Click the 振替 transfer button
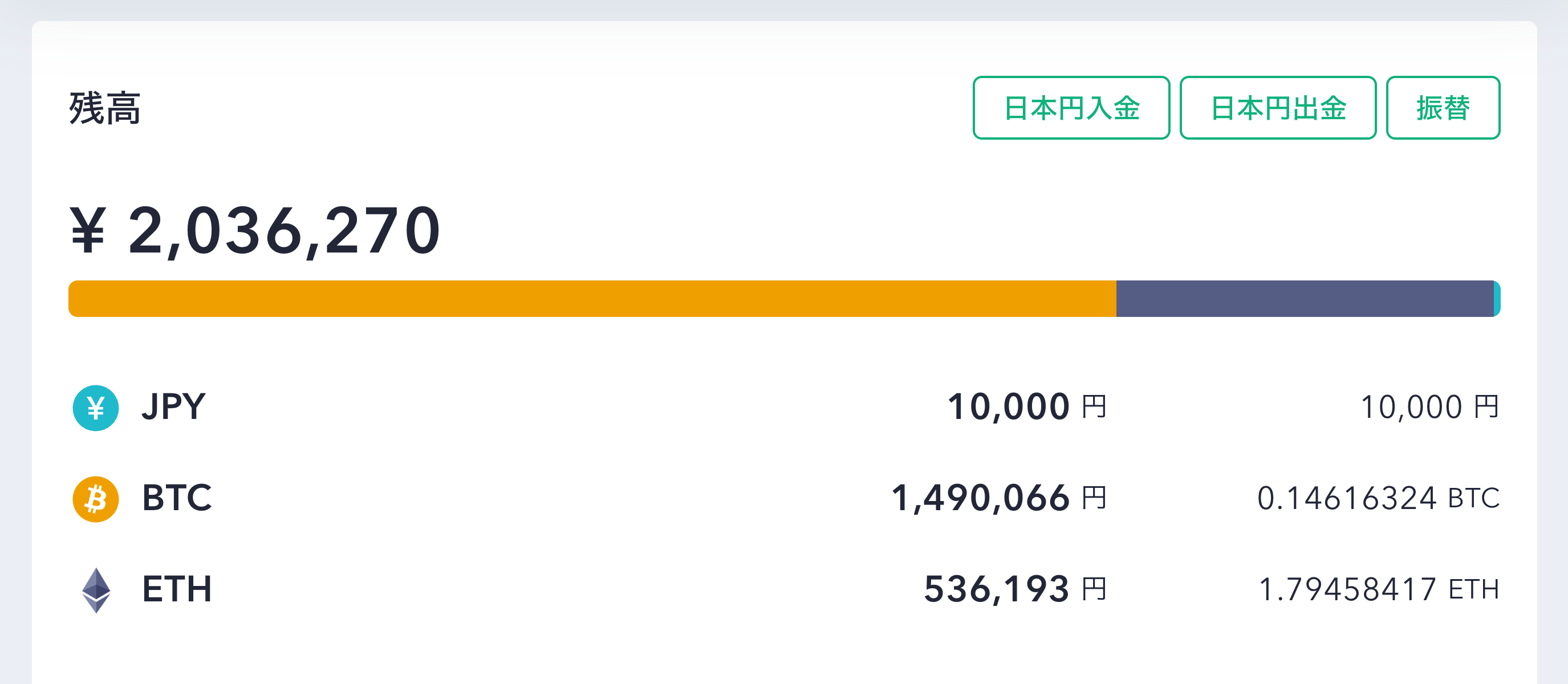 tap(1443, 108)
